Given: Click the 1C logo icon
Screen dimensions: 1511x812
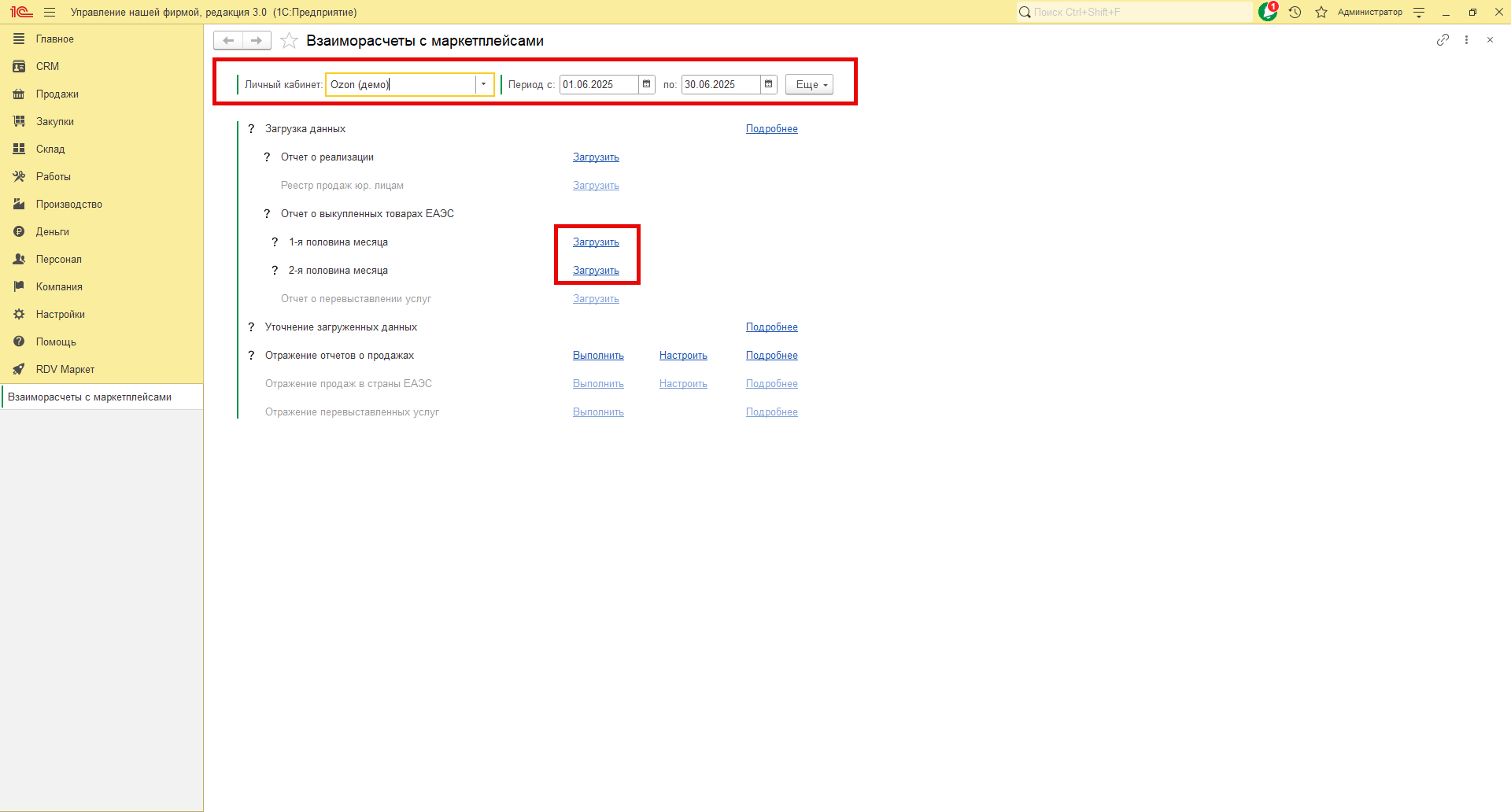Looking at the screenshot, I should 21,12.
